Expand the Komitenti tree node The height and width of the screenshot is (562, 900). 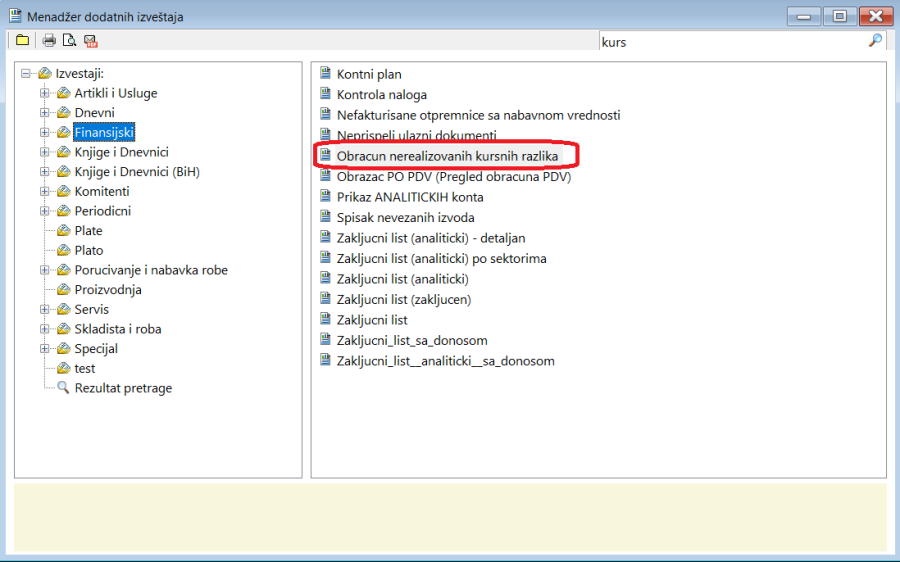pos(44,191)
